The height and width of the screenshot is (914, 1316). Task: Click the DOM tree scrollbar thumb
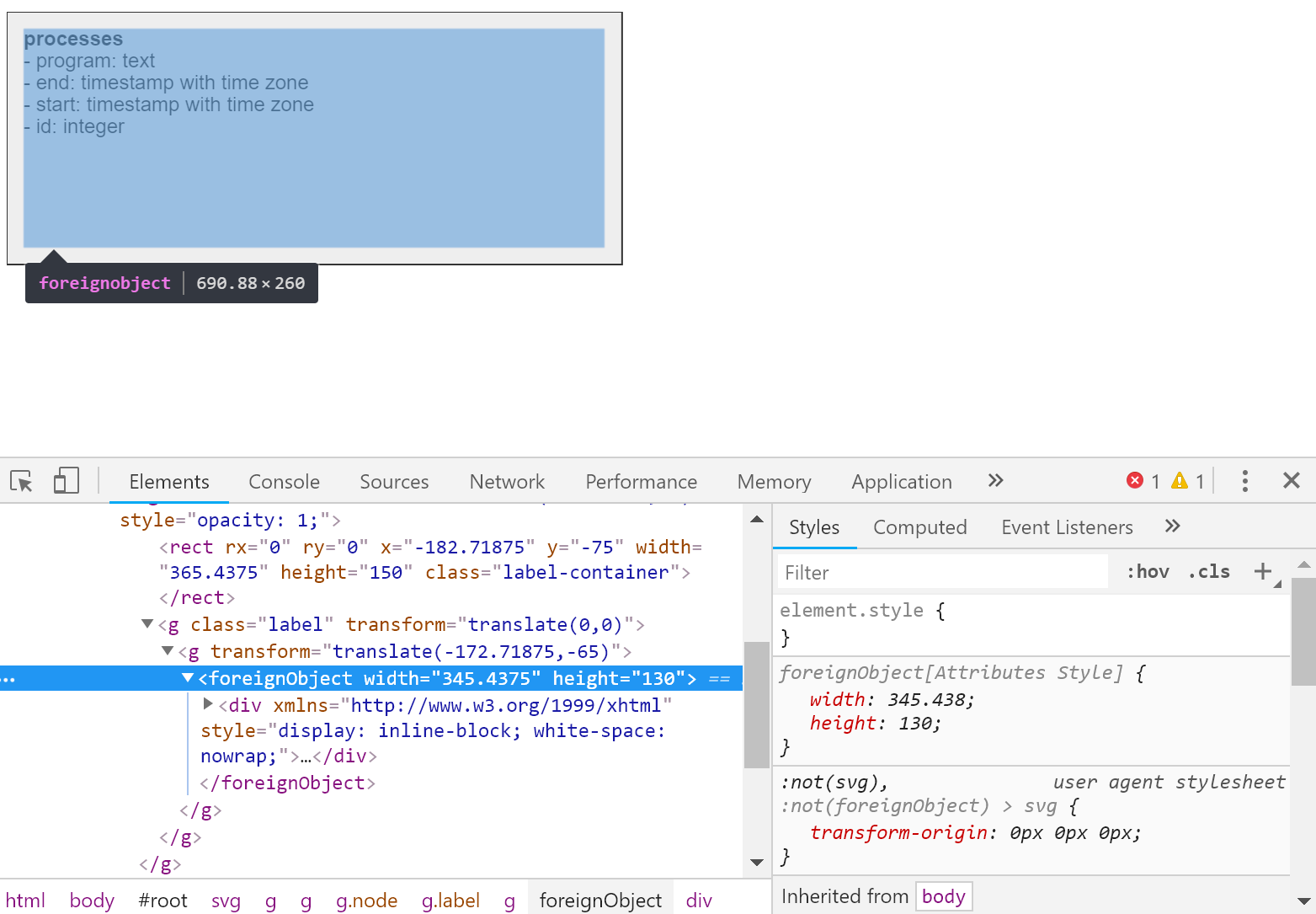[x=757, y=705]
